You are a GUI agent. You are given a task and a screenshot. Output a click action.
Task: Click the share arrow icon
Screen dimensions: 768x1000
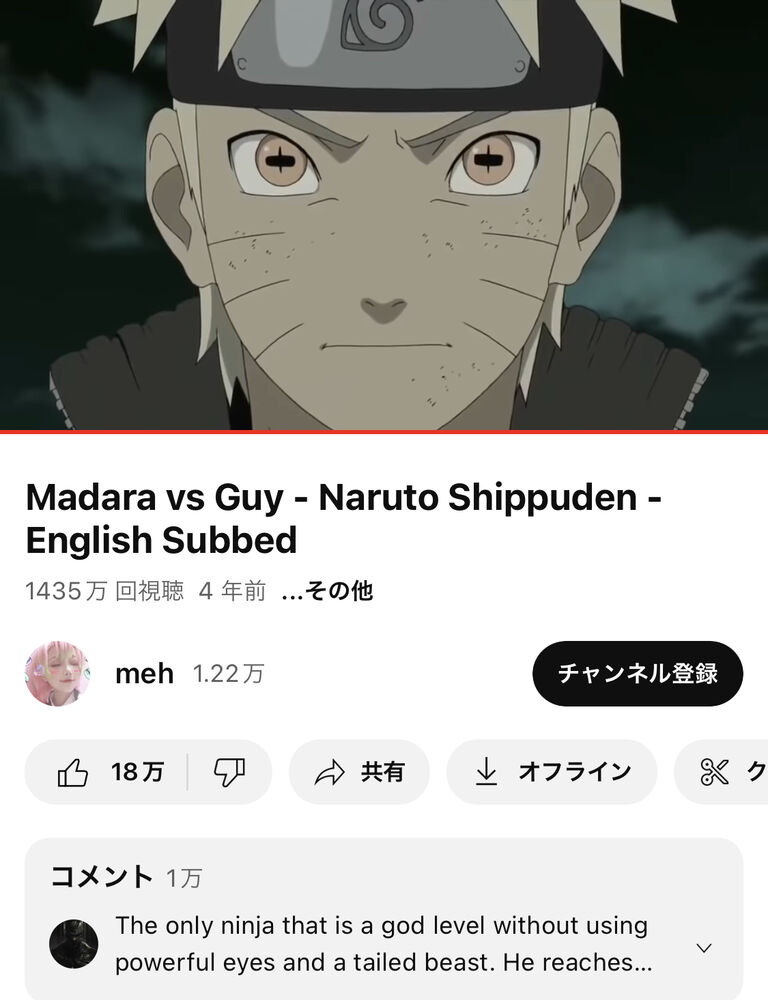pyautogui.click(x=330, y=772)
